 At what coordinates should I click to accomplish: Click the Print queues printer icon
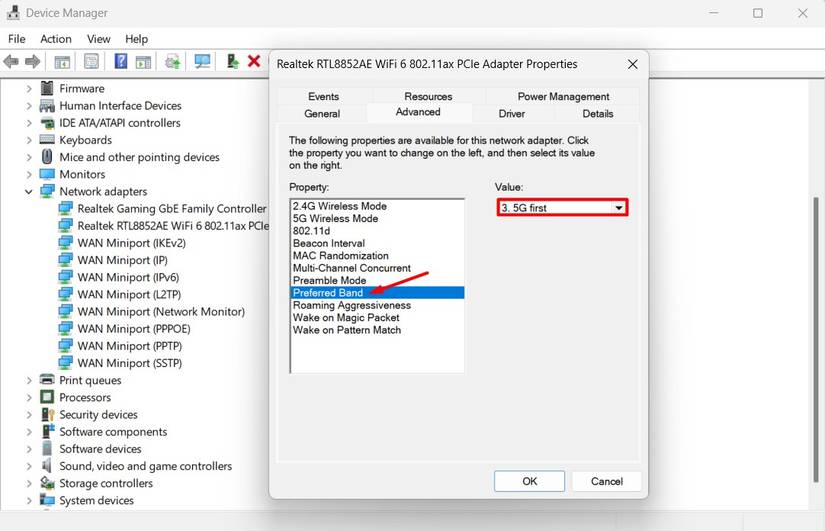(x=47, y=379)
